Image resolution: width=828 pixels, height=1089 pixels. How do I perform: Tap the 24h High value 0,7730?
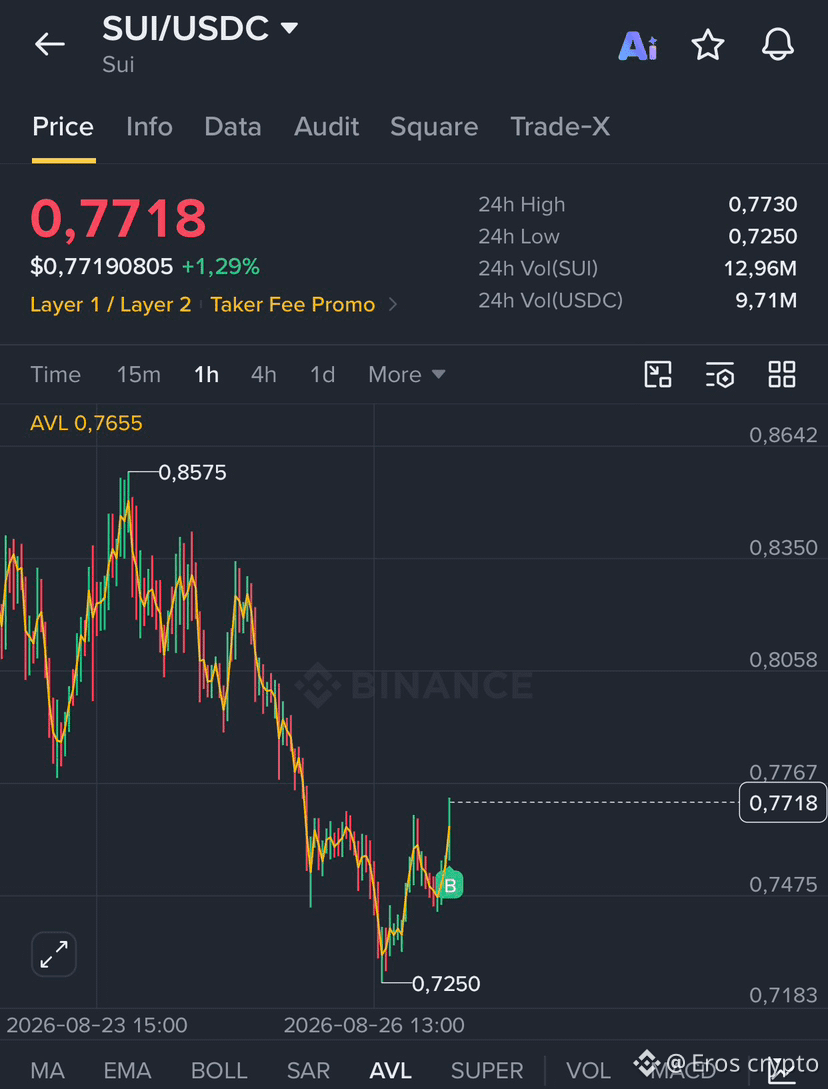[763, 204]
